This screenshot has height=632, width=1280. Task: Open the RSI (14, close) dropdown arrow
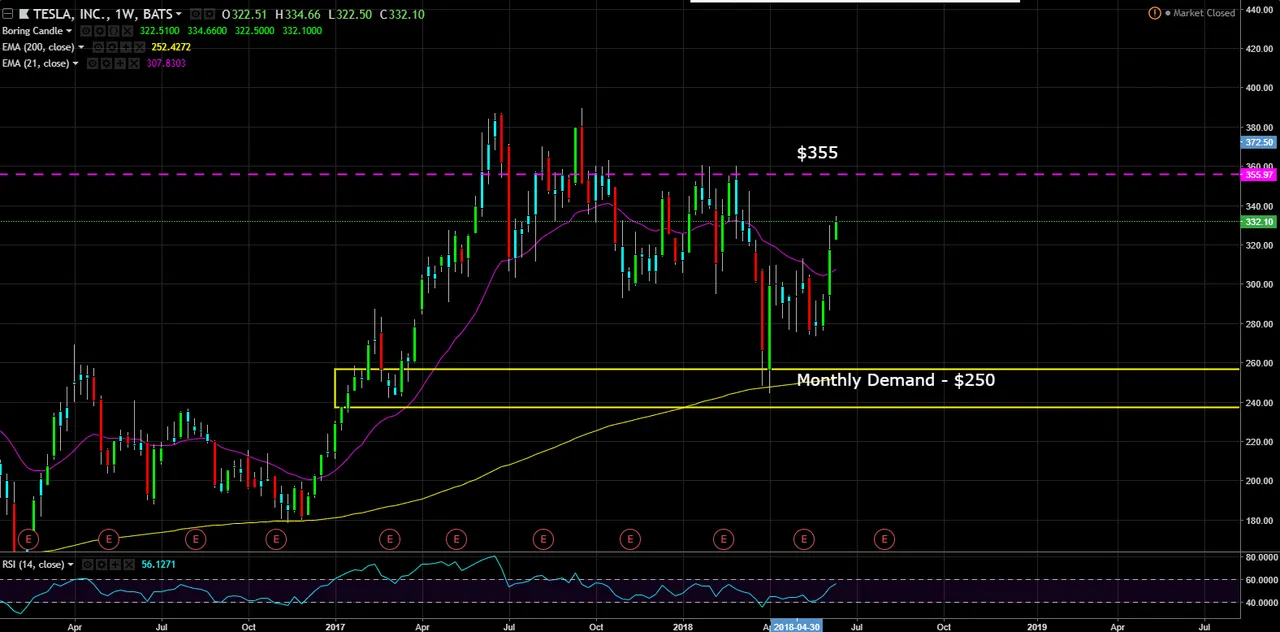tap(70, 565)
